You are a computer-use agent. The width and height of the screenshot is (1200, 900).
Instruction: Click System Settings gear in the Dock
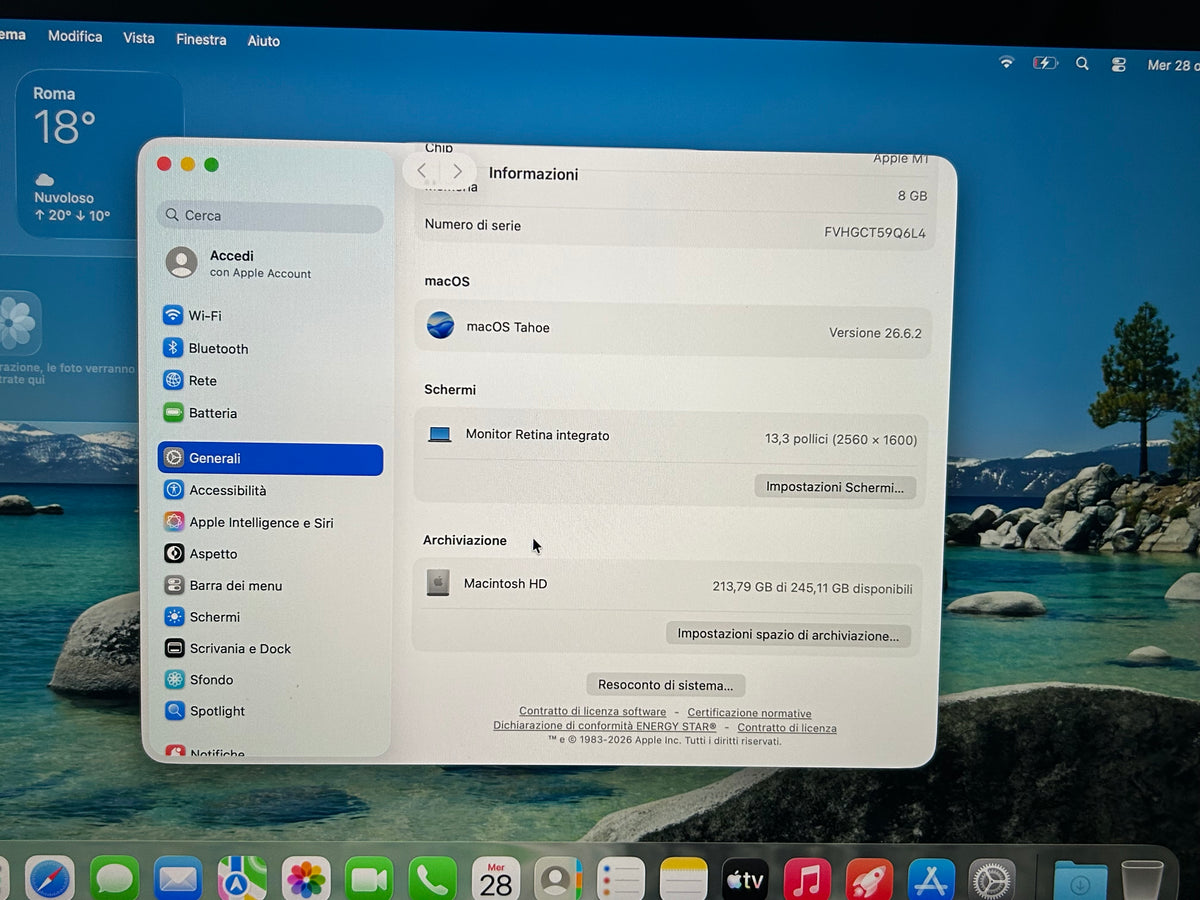[x=992, y=879]
